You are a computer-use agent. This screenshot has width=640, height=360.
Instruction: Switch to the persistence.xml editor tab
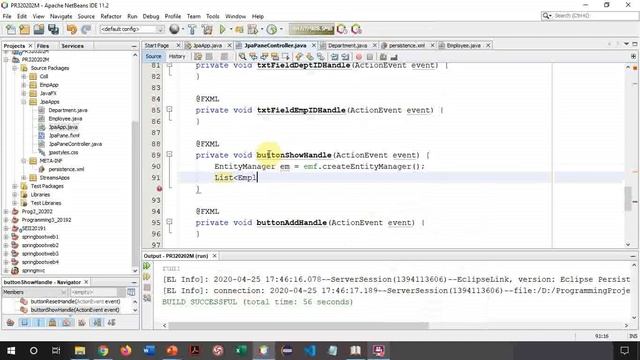click(407, 45)
